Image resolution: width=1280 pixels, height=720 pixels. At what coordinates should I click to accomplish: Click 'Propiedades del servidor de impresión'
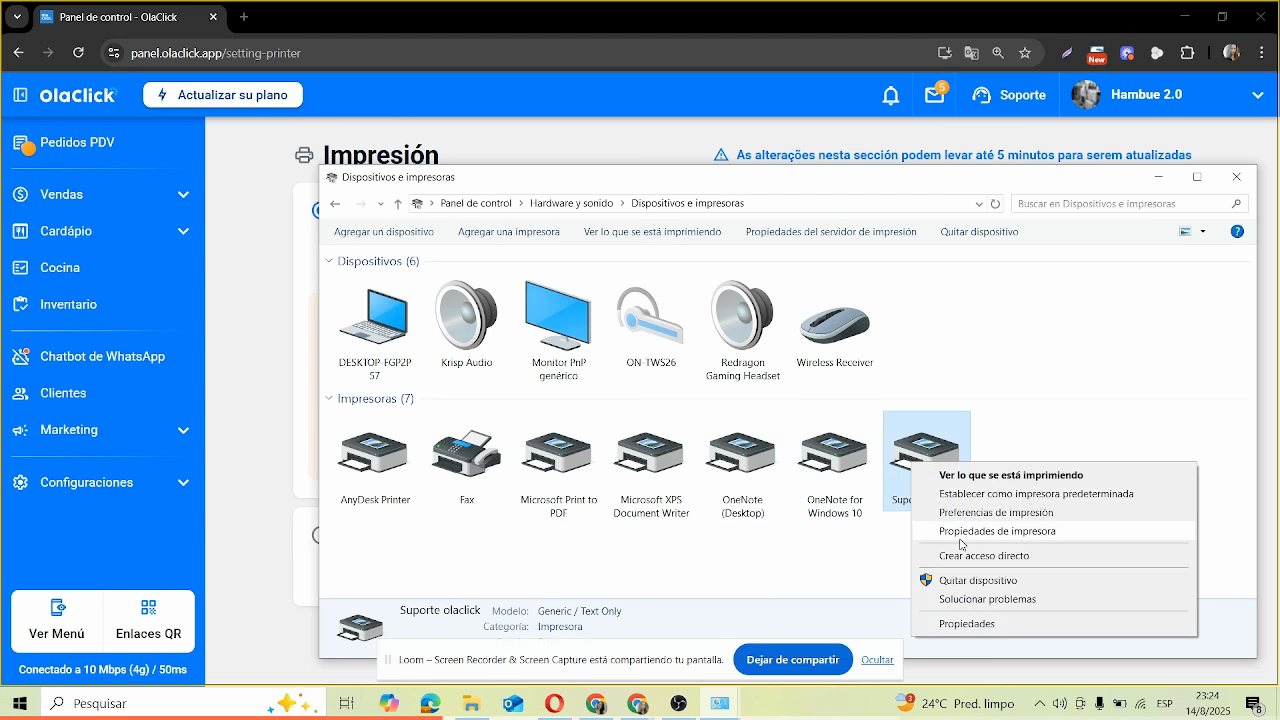[831, 232]
